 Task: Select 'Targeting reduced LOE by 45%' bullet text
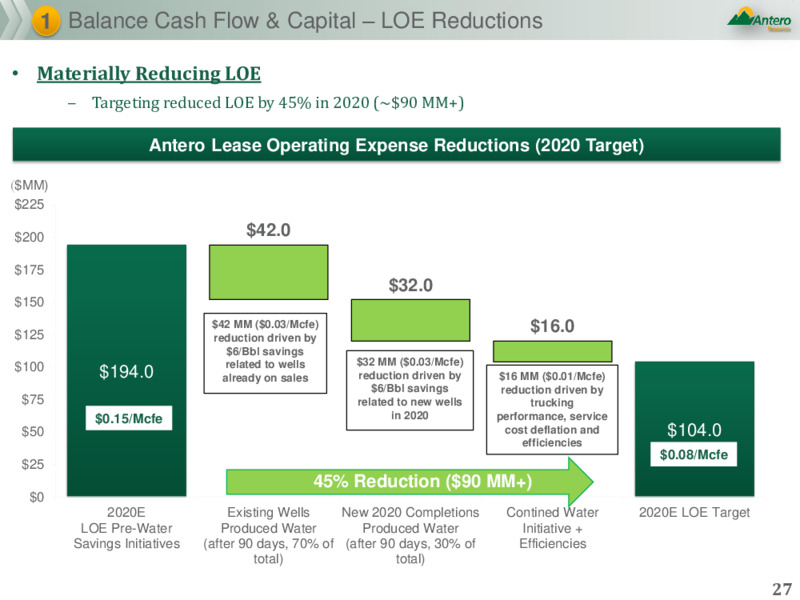[278, 103]
